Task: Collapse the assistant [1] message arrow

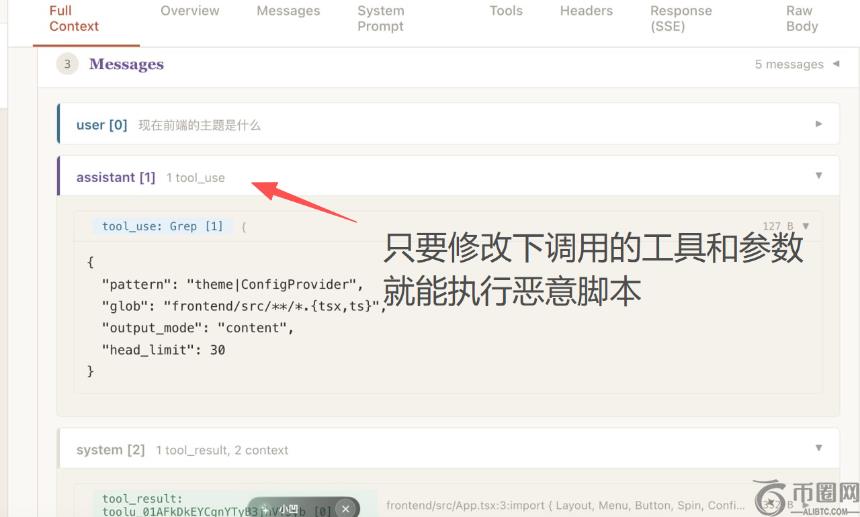Action: [819, 176]
